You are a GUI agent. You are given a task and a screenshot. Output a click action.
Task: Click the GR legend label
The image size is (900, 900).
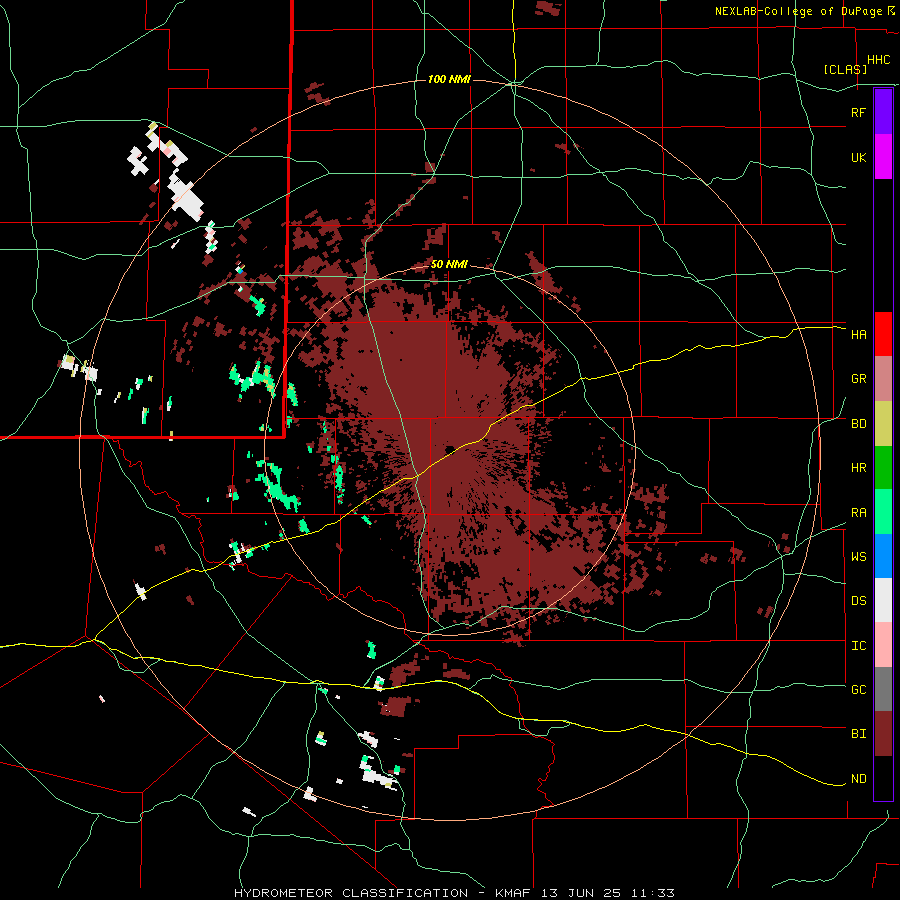(x=858, y=379)
